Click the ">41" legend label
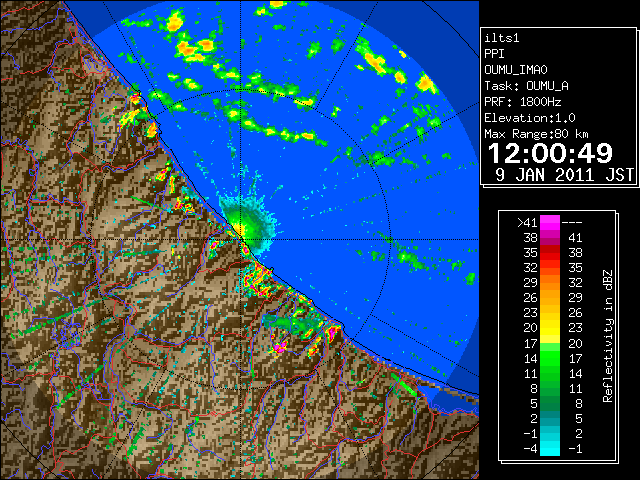The image size is (640, 480). pos(527,223)
